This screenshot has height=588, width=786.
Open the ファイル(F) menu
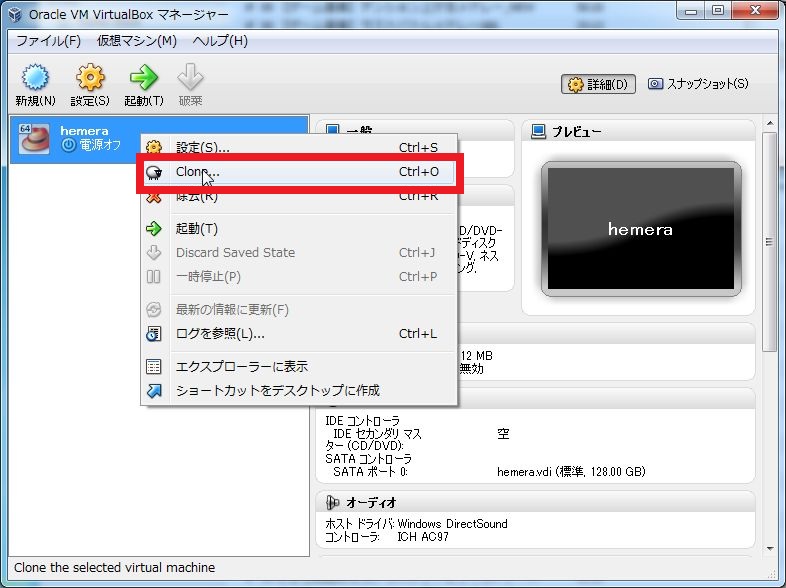(x=49, y=41)
